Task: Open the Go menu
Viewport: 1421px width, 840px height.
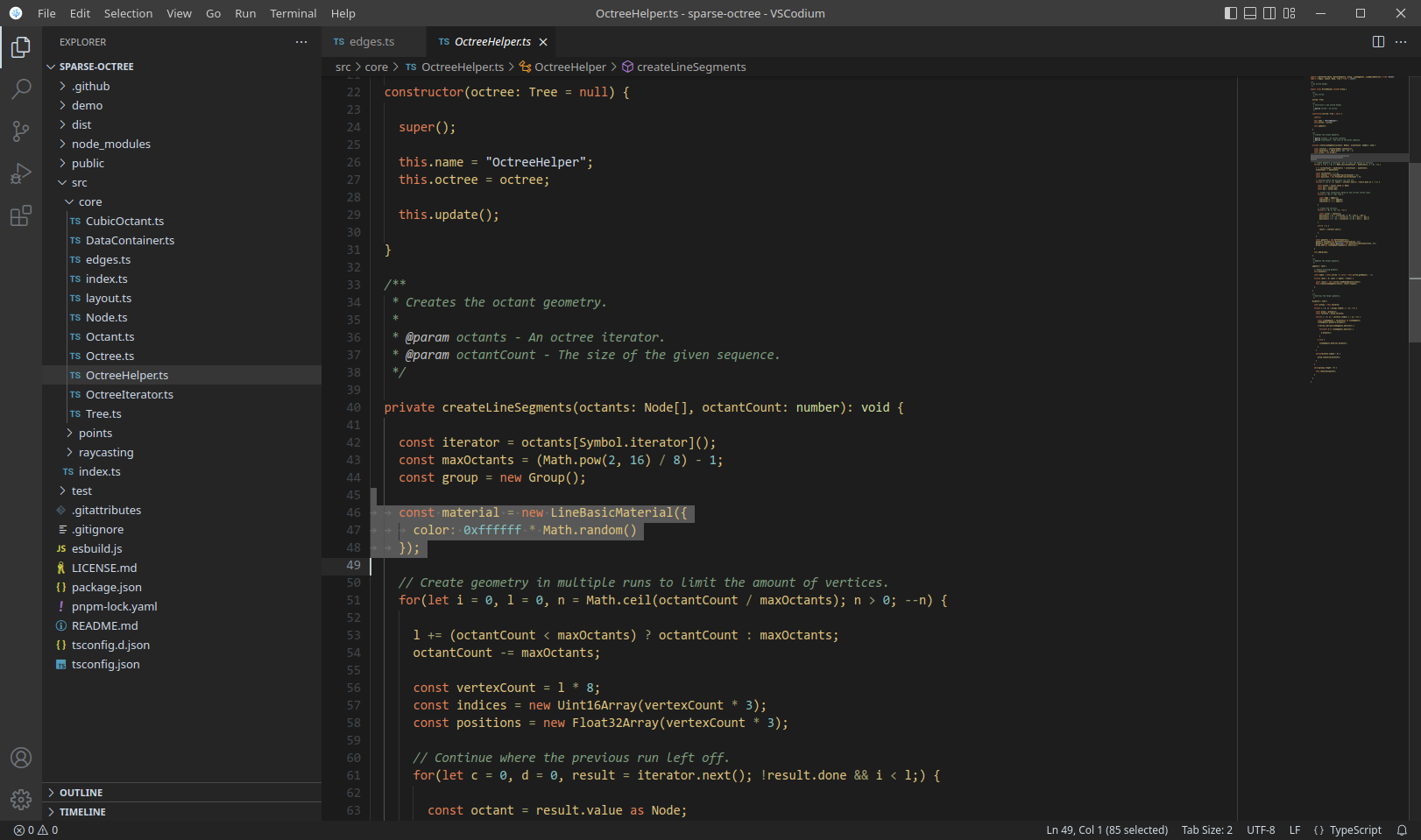Action: click(x=213, y=13)
